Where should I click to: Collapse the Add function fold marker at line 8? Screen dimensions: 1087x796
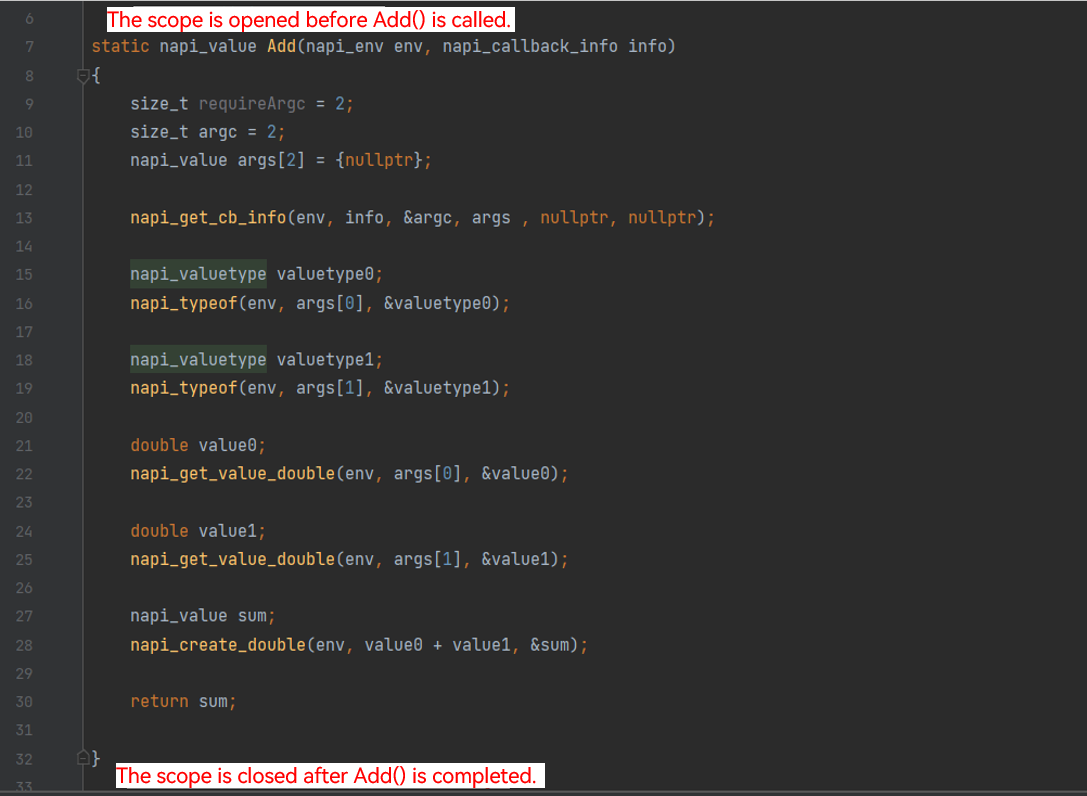pyautogui.click(x=83, y=76)
